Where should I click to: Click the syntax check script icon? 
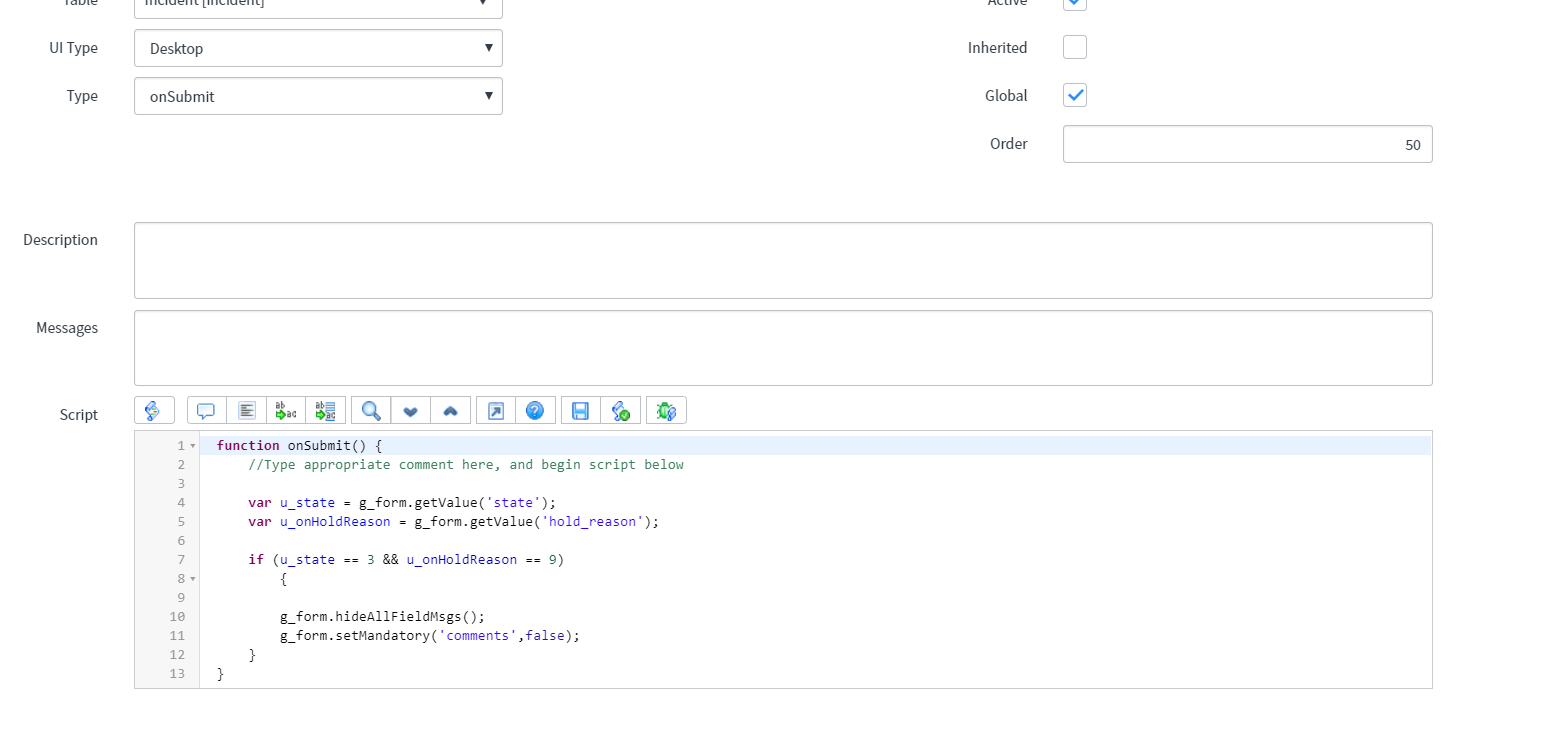pyautogui.click(x=620, y=410)
